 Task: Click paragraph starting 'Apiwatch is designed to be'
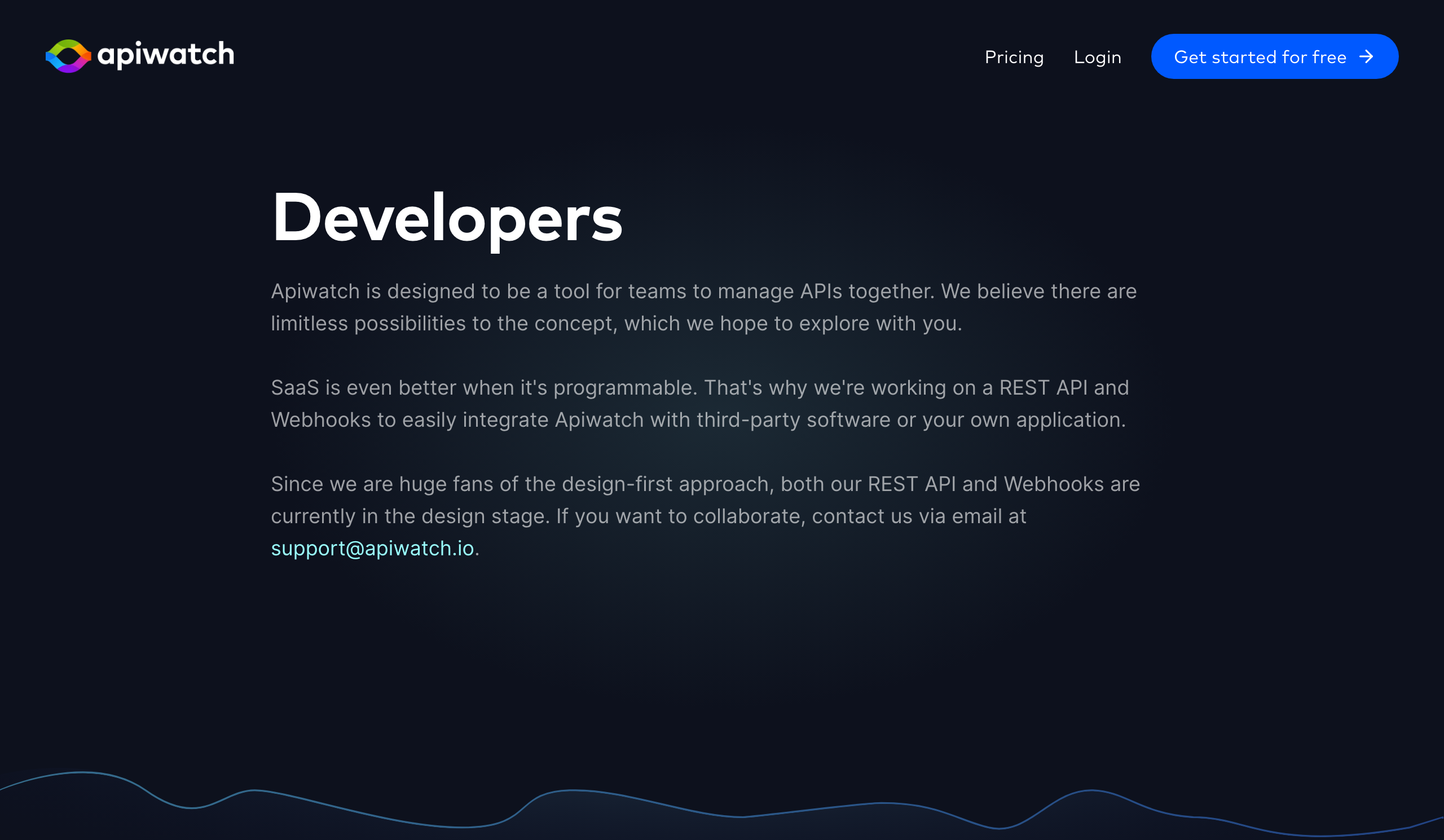tap(703, 307)
